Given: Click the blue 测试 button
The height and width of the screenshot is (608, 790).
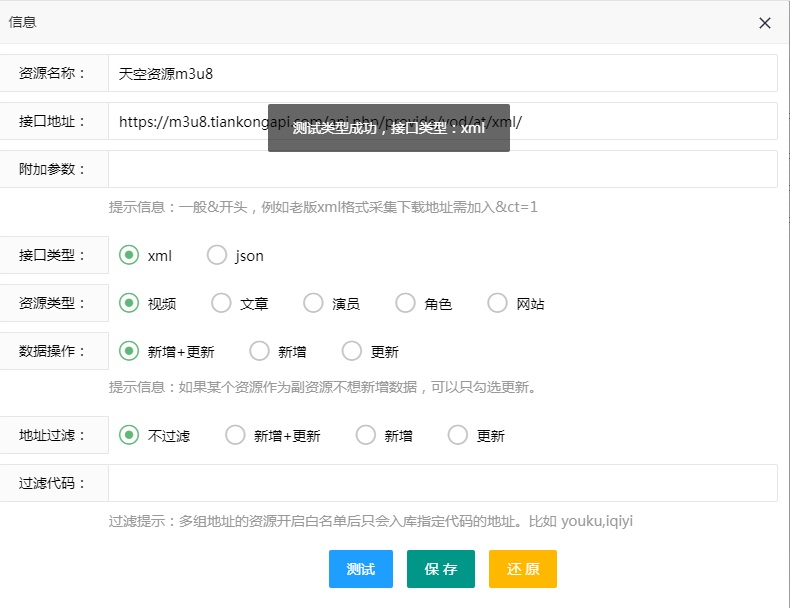Looking at the screenshot, I should pos(360,569).
